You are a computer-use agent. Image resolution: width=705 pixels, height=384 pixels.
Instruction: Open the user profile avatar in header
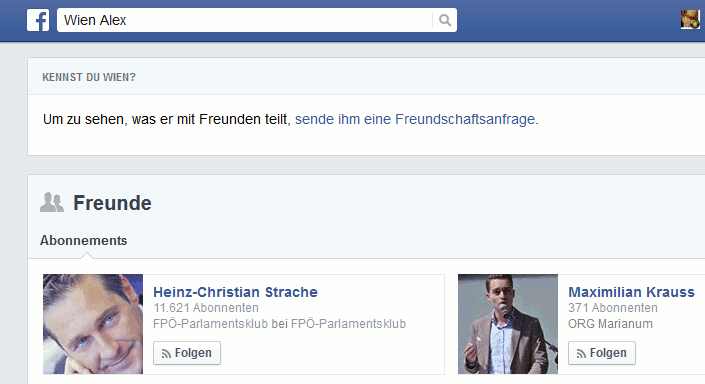pos(690,19)
